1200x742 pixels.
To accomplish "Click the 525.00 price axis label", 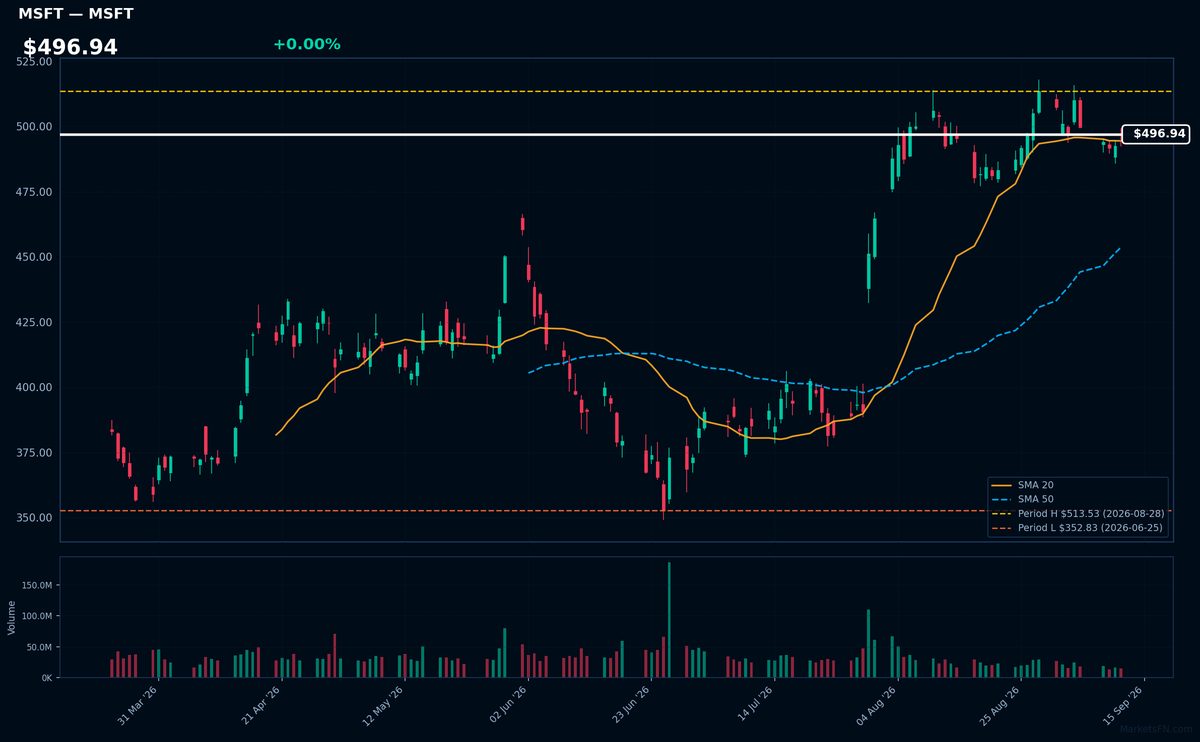I will (35, 62).
